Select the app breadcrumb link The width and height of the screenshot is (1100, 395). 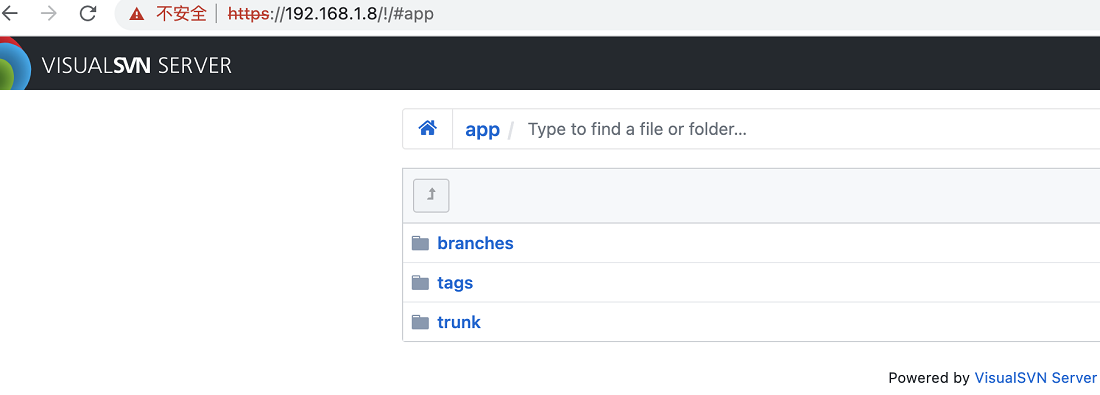[483, 130]
